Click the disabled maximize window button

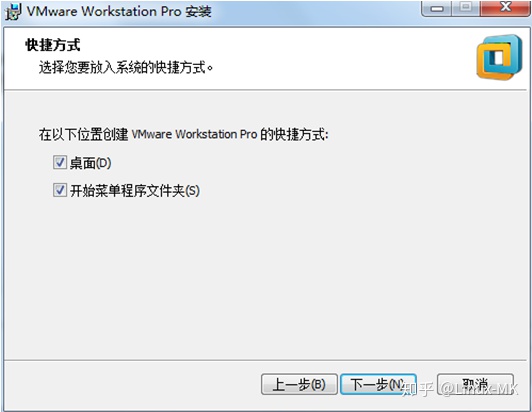pos(466,8)
